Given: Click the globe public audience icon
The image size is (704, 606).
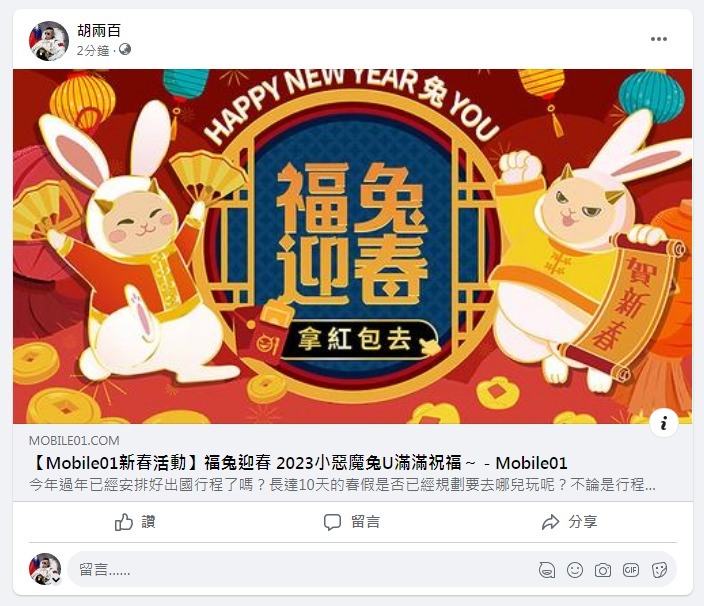Looking at the screenshot, I should coord(125,50).
